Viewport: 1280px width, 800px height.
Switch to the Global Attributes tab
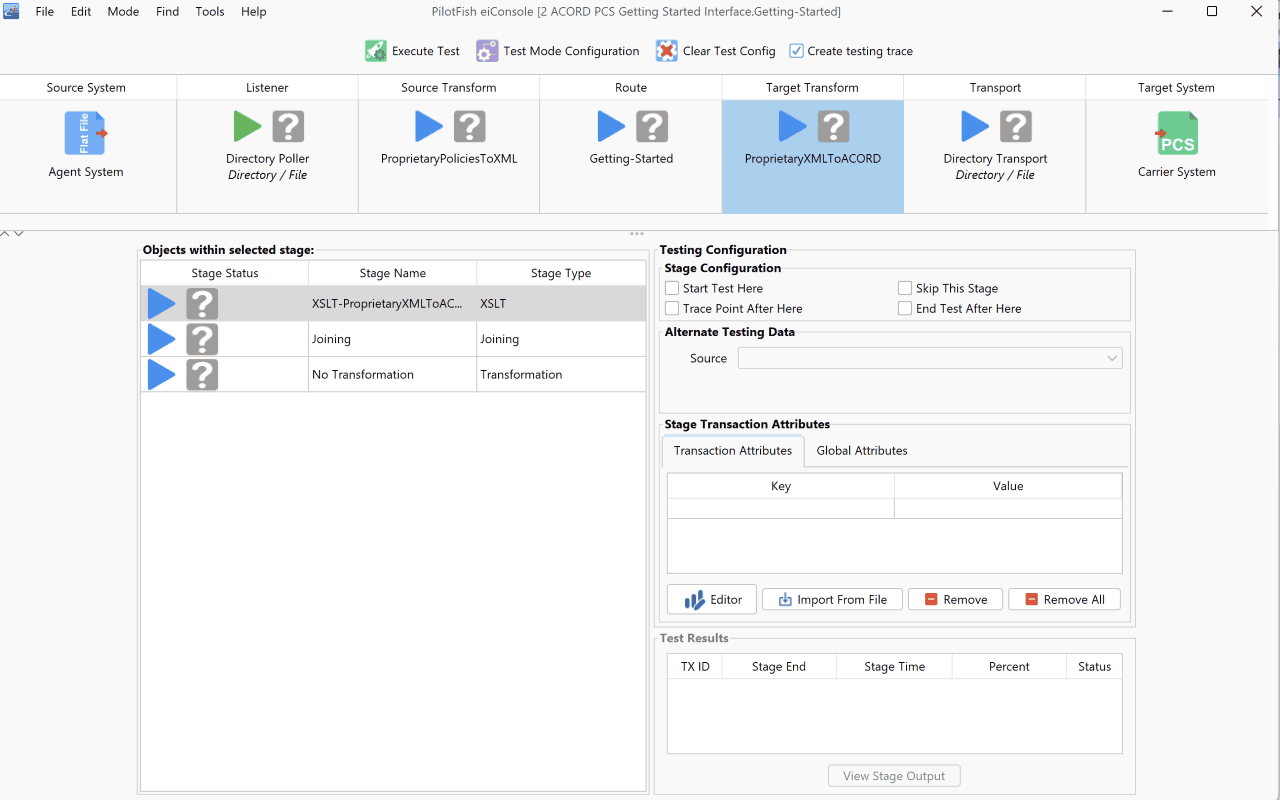[x=862, y=451]
